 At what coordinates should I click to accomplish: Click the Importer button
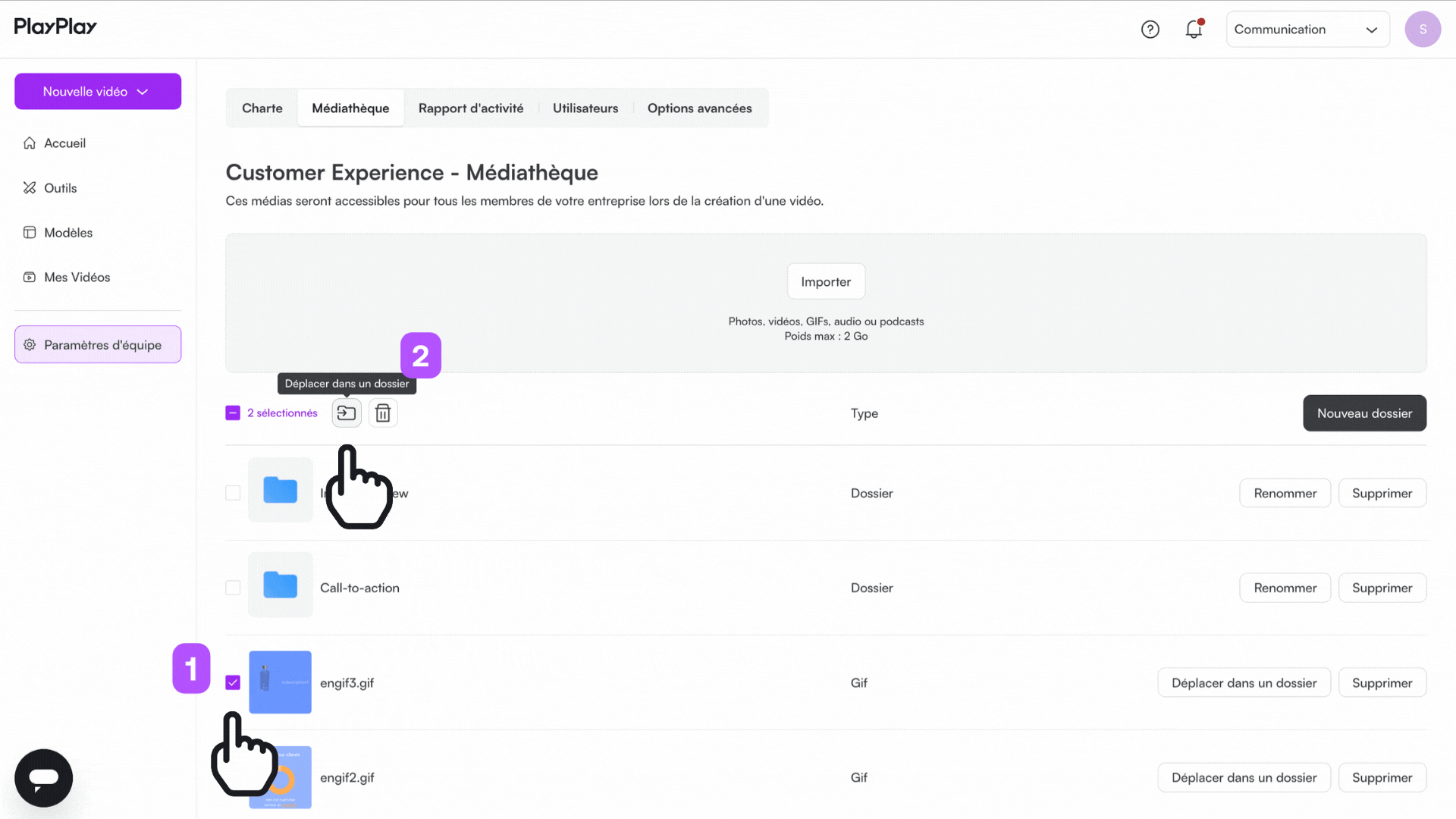tap(826, 282)
